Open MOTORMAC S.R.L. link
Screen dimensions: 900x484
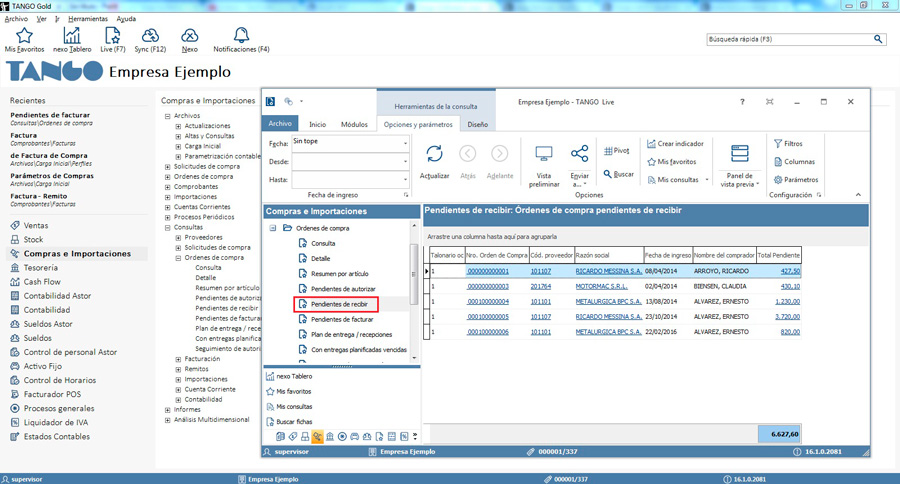click(602, 286)
